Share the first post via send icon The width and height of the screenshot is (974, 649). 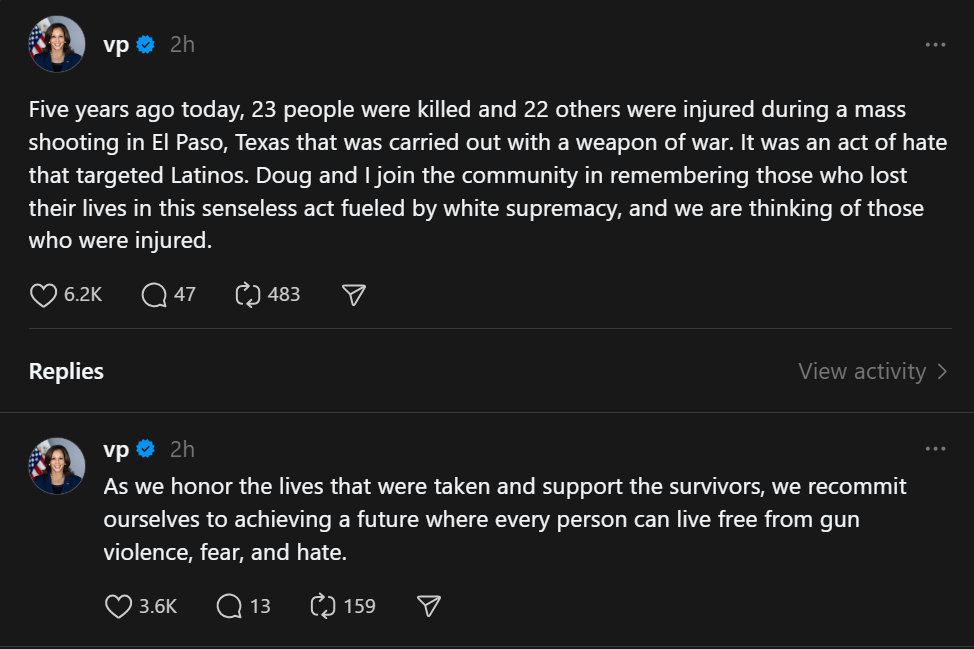[353, 294]
